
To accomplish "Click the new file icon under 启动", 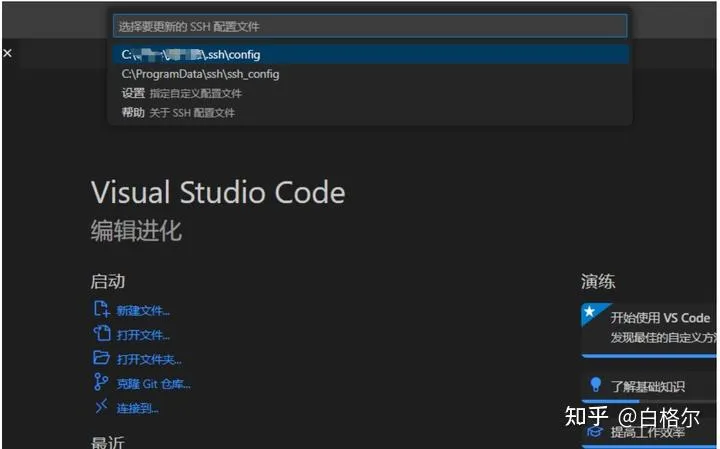I will (101, 310).
